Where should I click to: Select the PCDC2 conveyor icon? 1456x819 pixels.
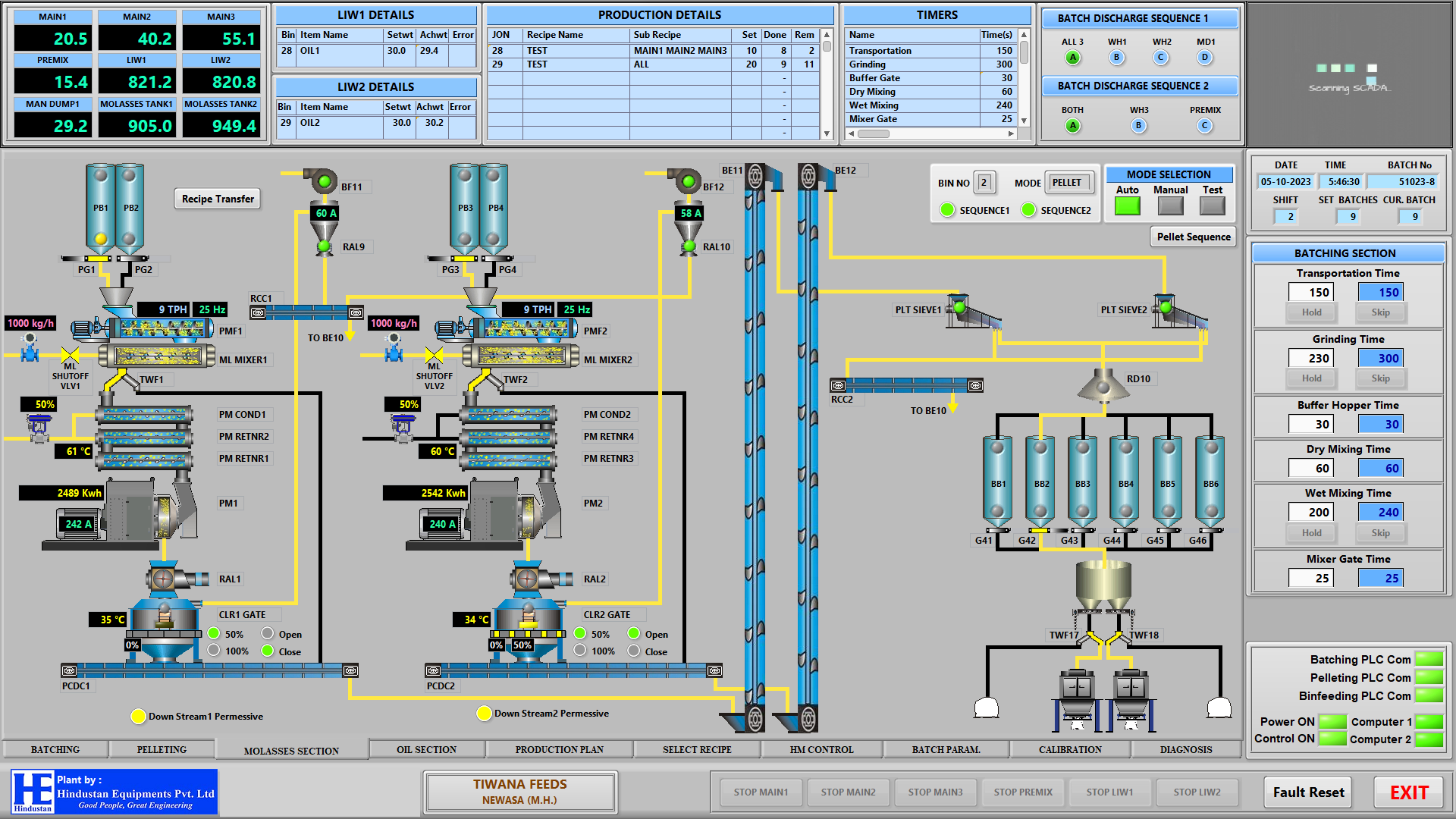pyautogui.click(x=574, y=671)
